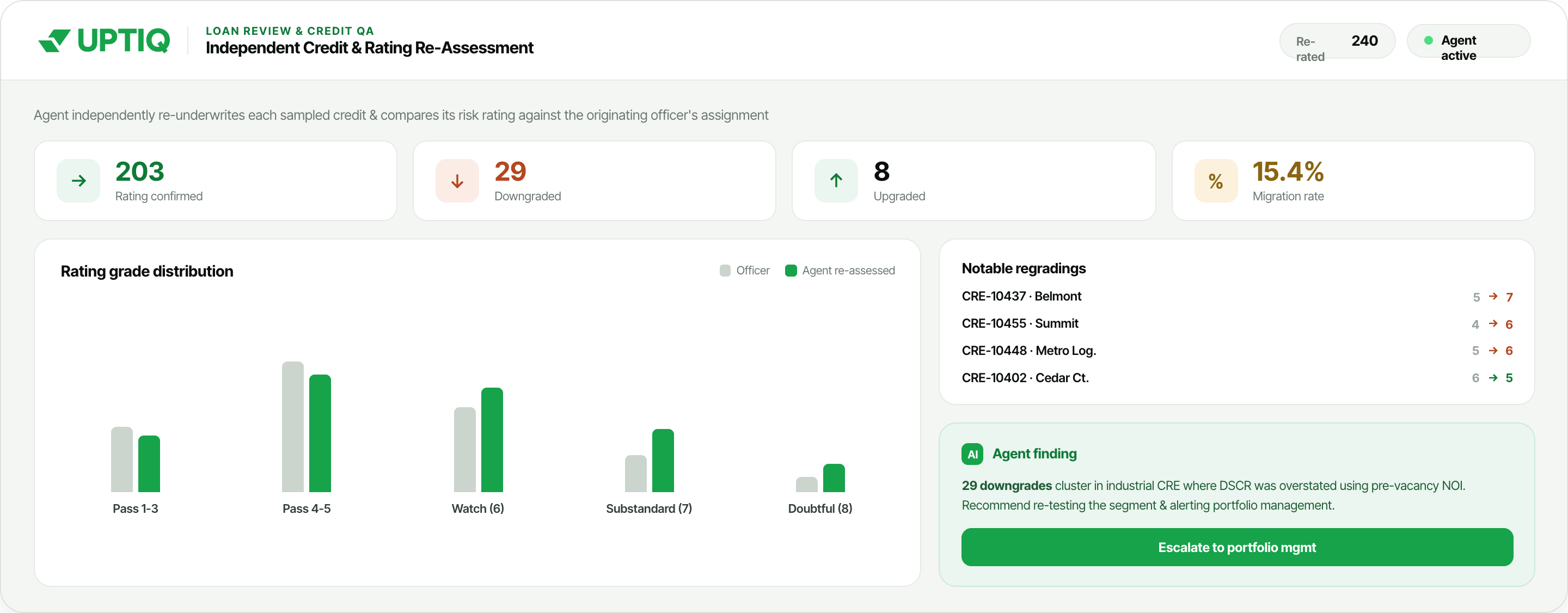Click the arrow in the CRE-10455 Summit row
1568x613 pixels.
[1492, 324]
